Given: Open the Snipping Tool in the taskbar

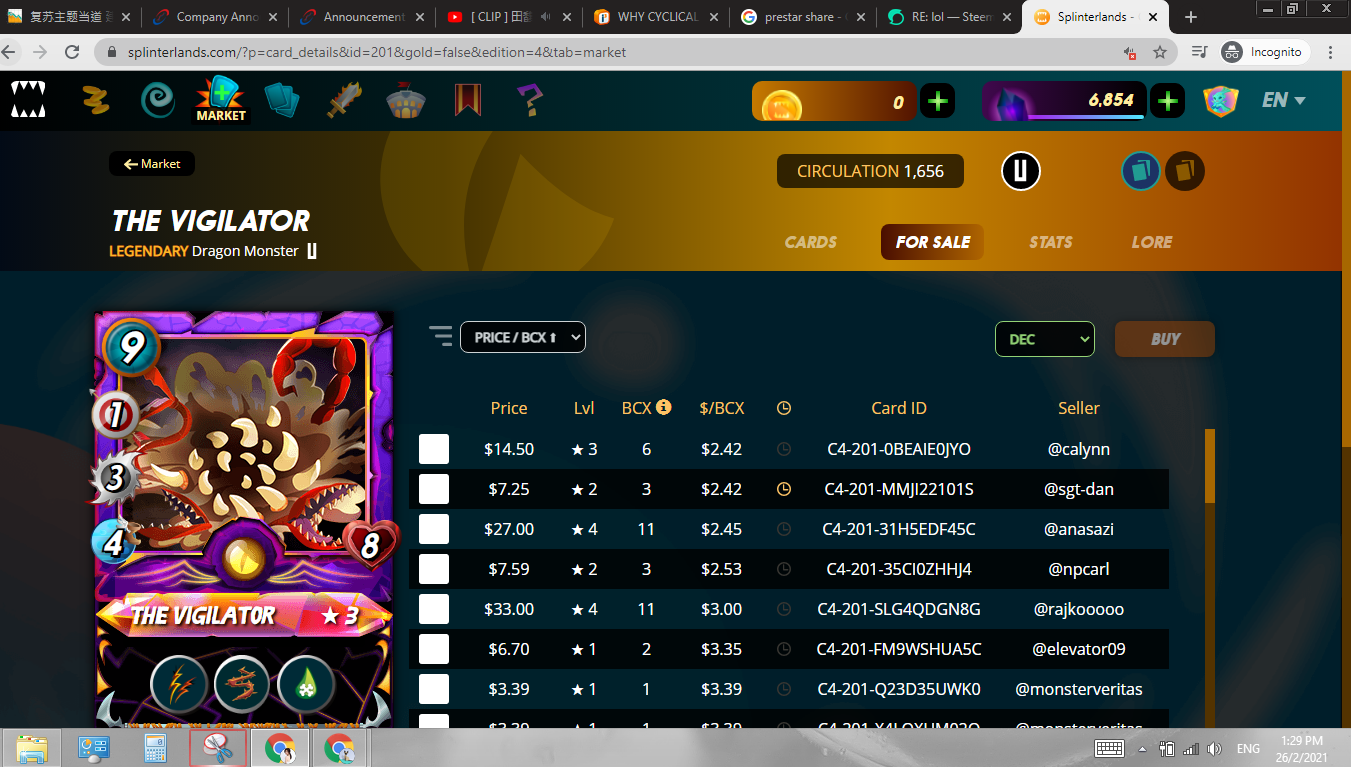Looking at the screenshot, I should (217, 748).
